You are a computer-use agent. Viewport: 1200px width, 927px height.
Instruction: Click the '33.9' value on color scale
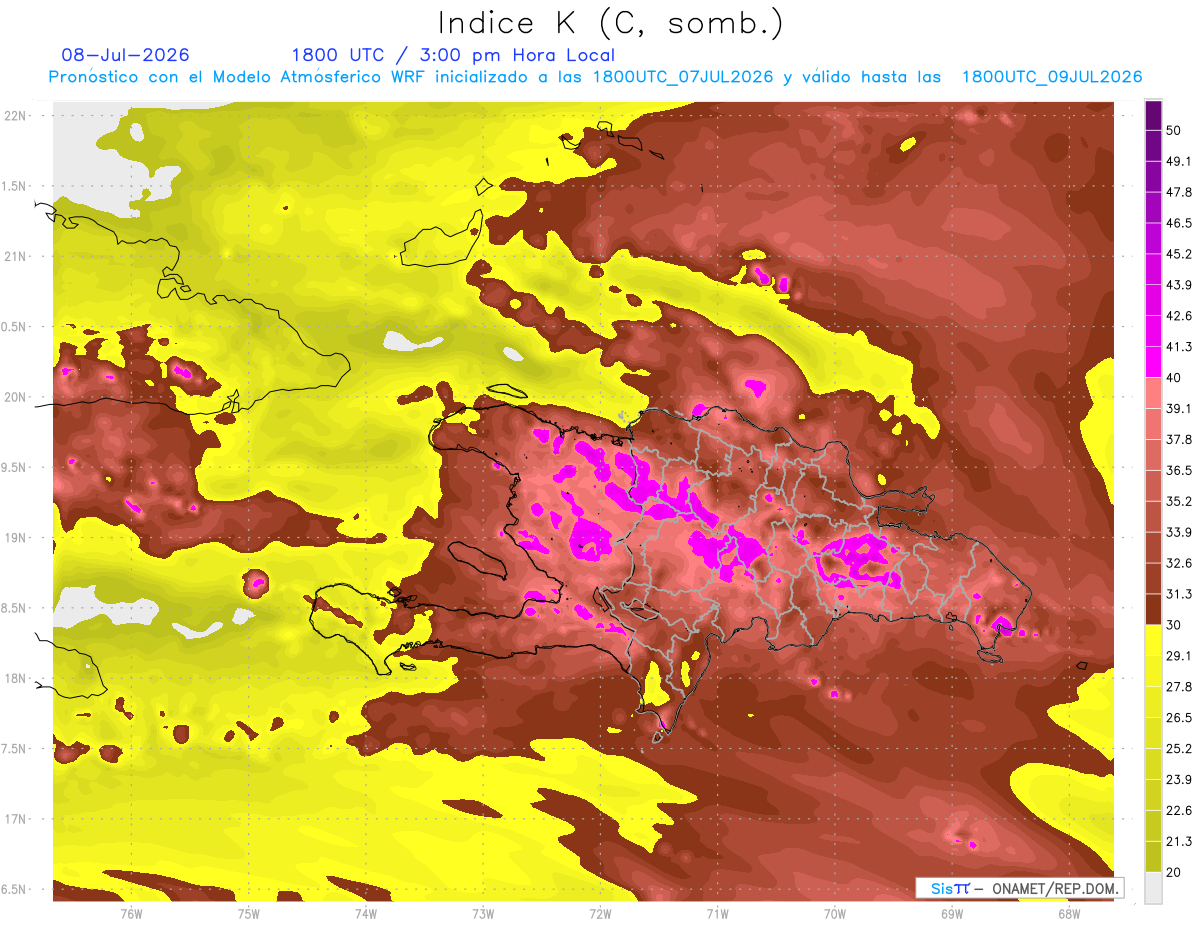pos(1178,532)
